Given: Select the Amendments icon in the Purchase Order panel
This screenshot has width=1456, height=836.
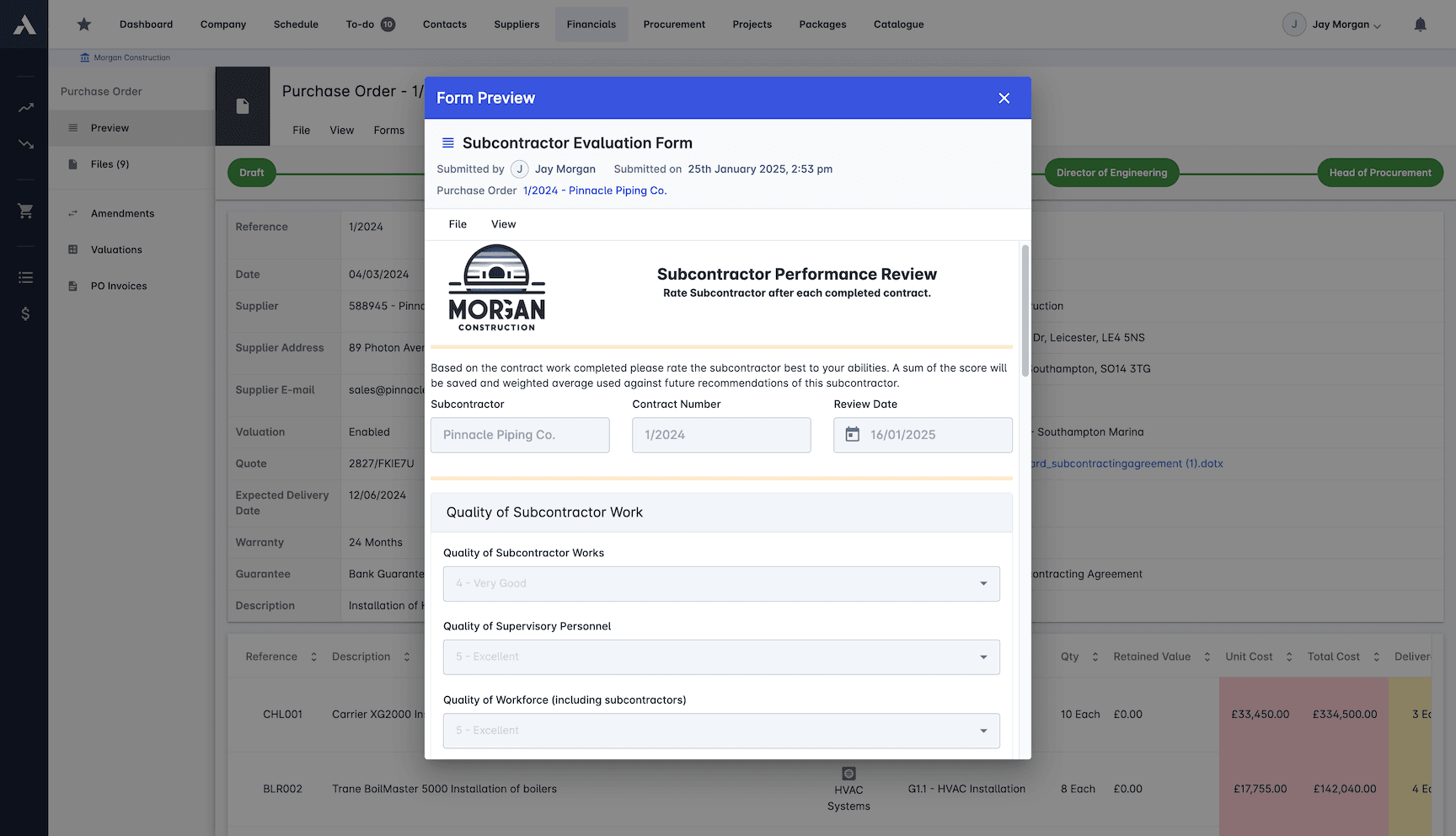Looking at the screenshot, I should (x=73, y=213).
